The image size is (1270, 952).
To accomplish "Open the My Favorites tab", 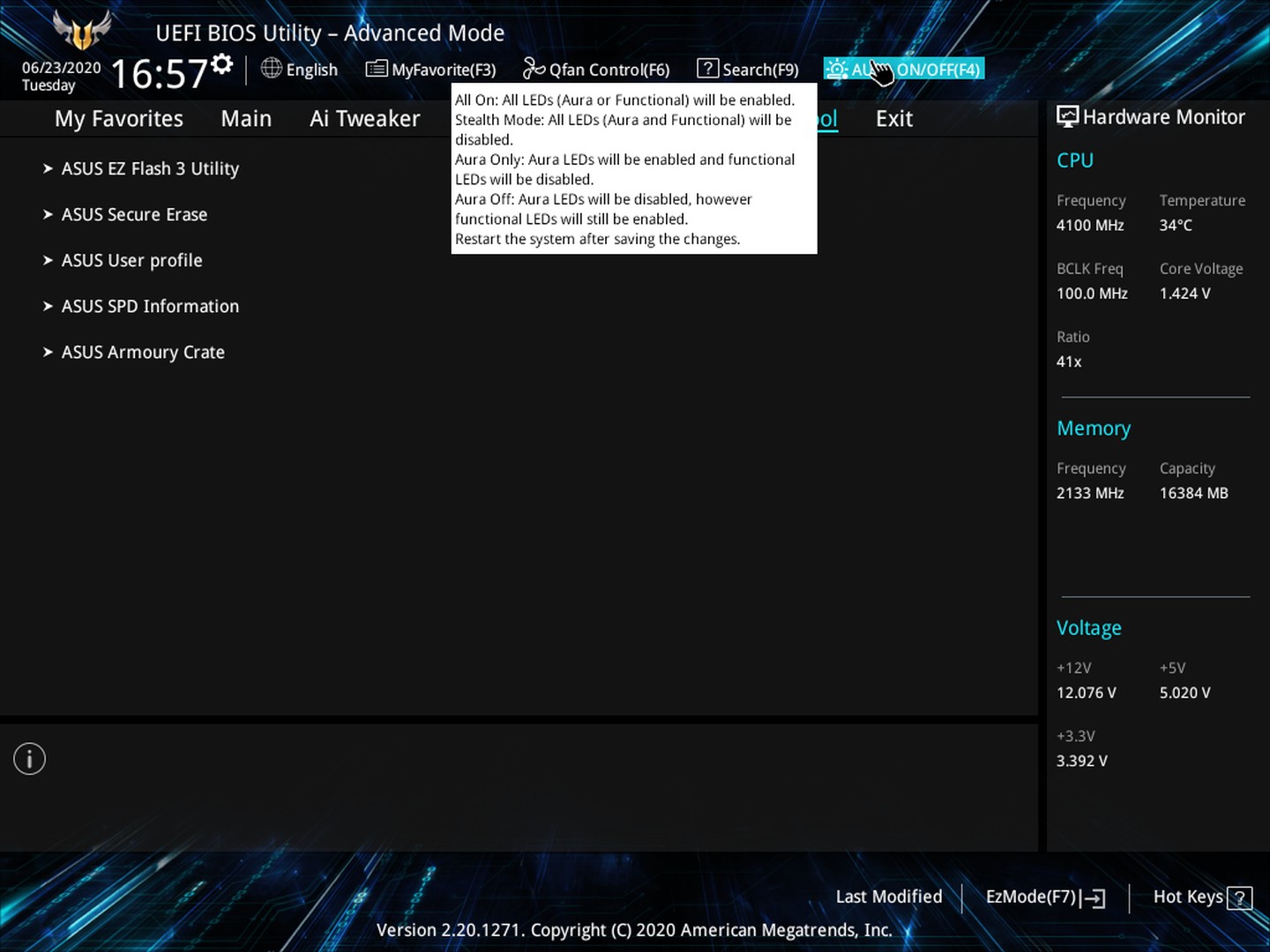I will click(119, 119).
